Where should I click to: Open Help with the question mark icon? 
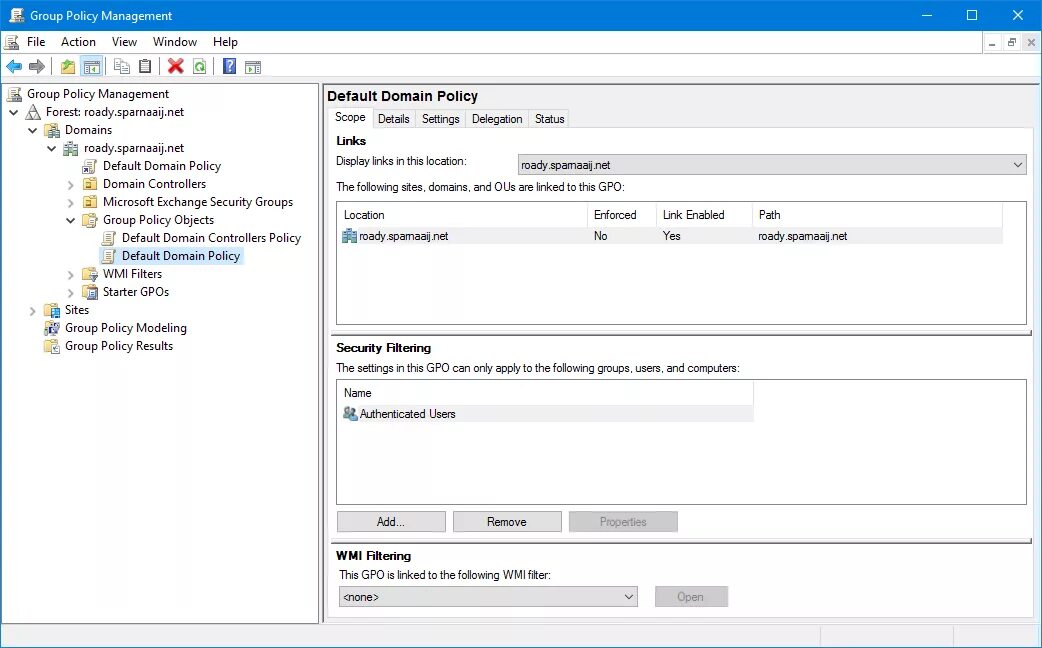[229, 66]
